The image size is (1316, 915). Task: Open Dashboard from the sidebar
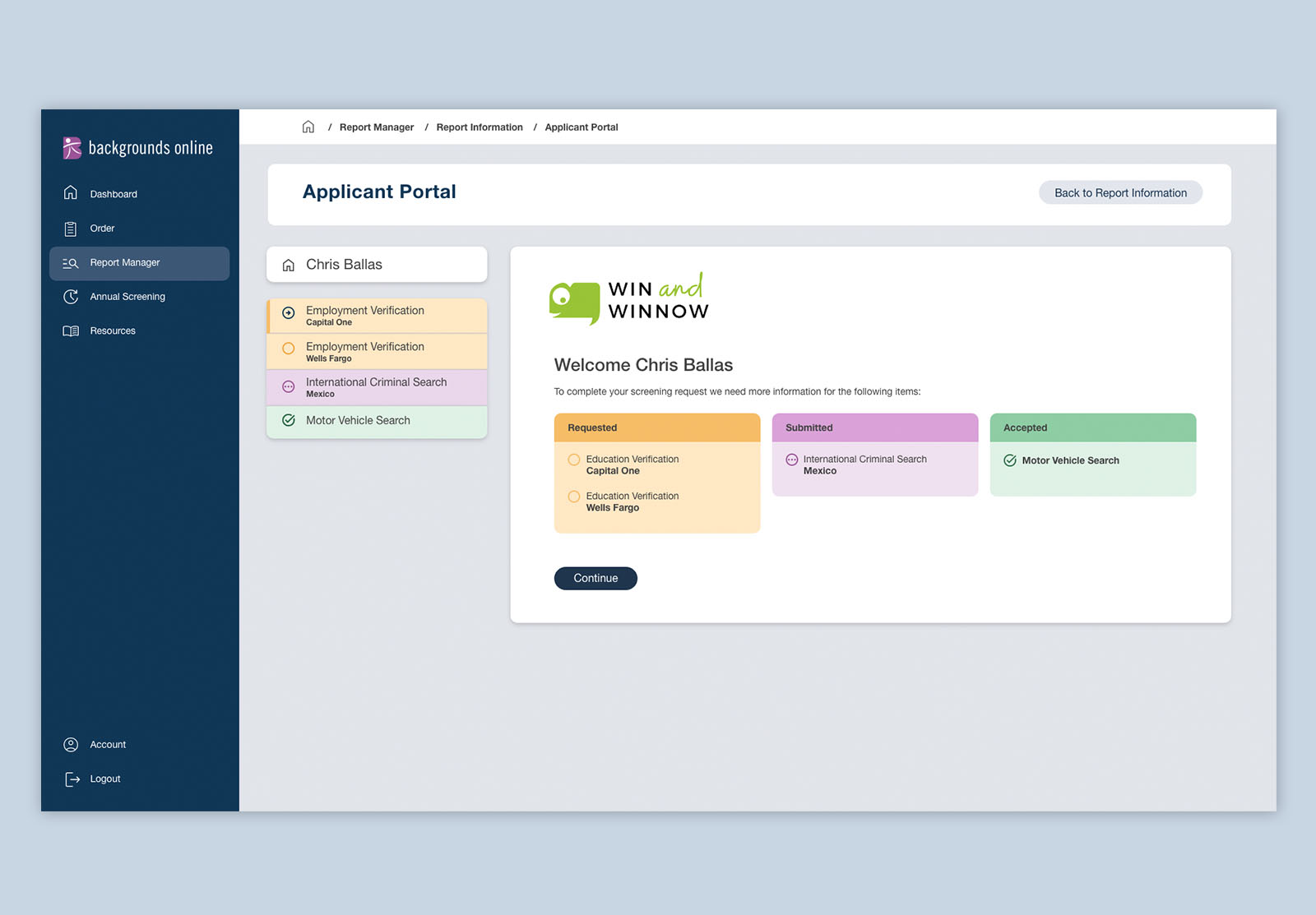click(114, 194)
